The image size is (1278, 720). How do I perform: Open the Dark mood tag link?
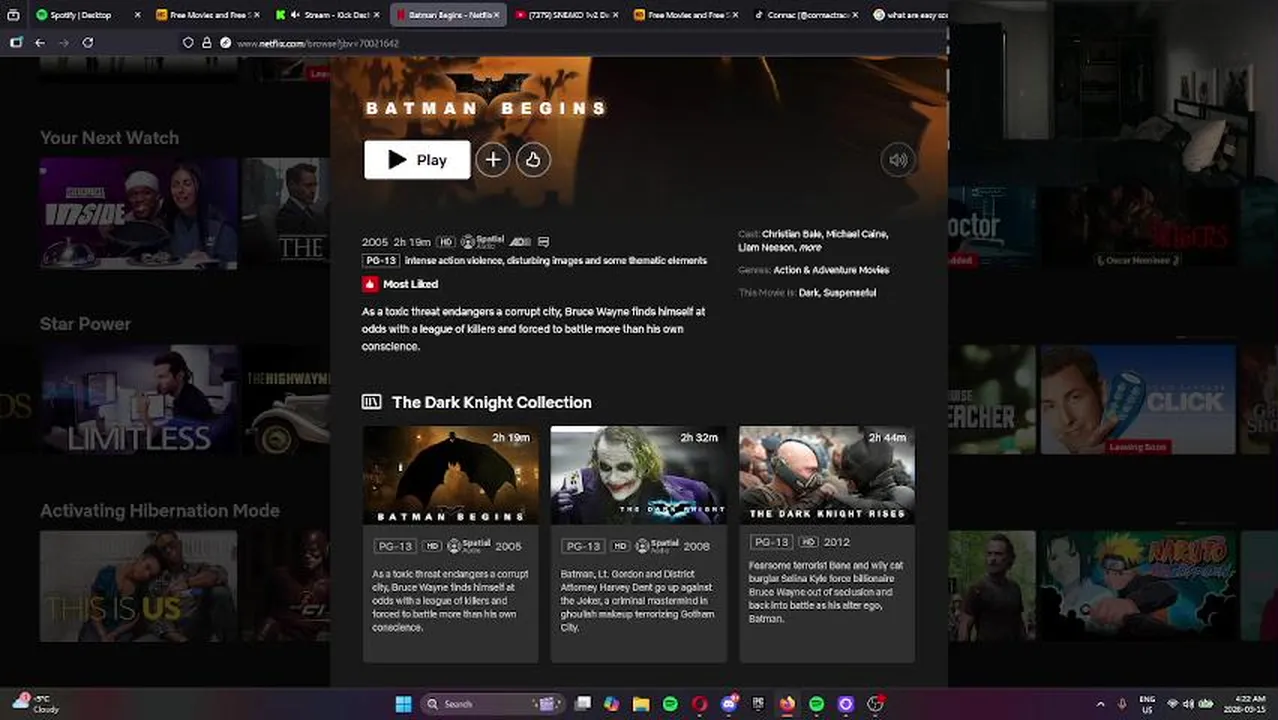point(809,293)
